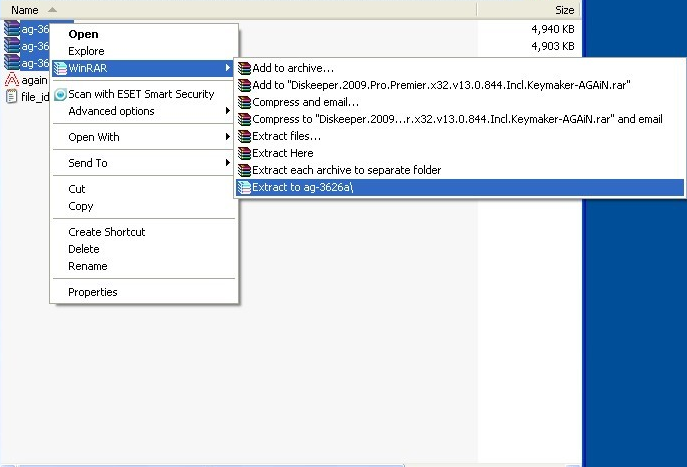Expand the WinRAR submenu arrow

coord(227,68)
